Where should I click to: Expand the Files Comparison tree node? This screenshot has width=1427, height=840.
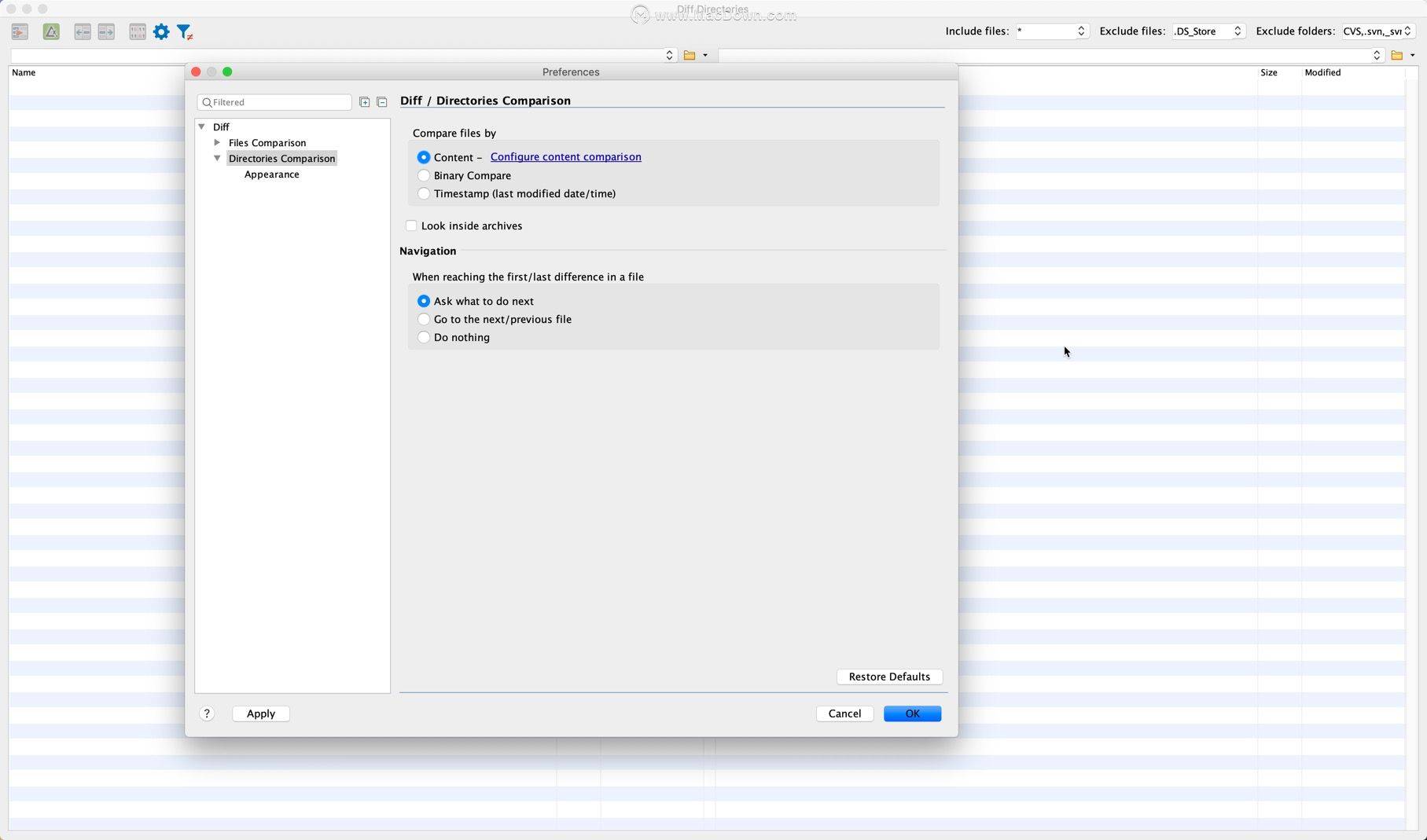click(x=217, y=142)
